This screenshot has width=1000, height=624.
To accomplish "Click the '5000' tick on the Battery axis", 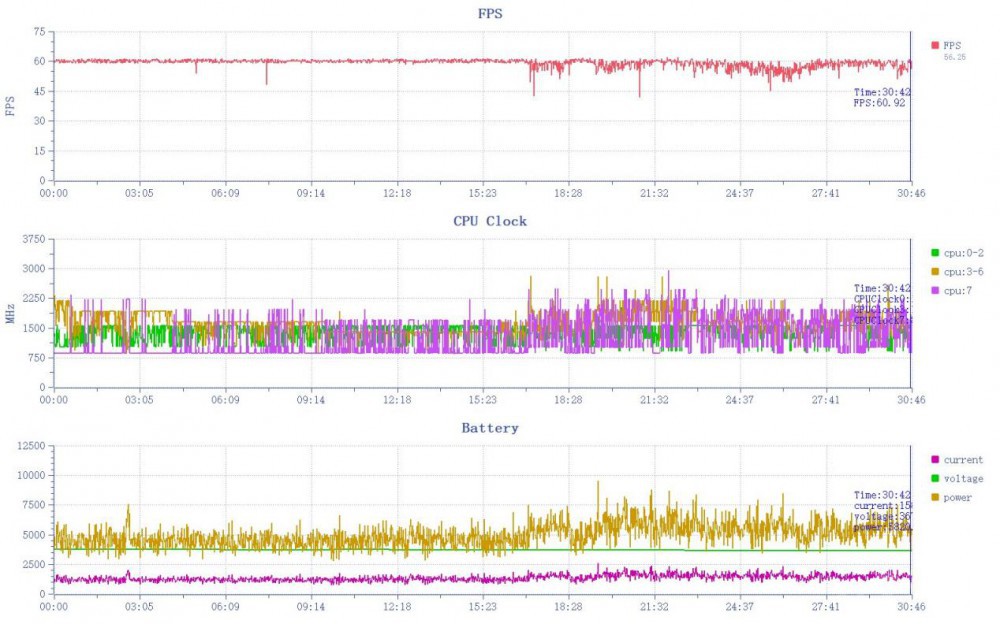I will [x=34, y=535].
